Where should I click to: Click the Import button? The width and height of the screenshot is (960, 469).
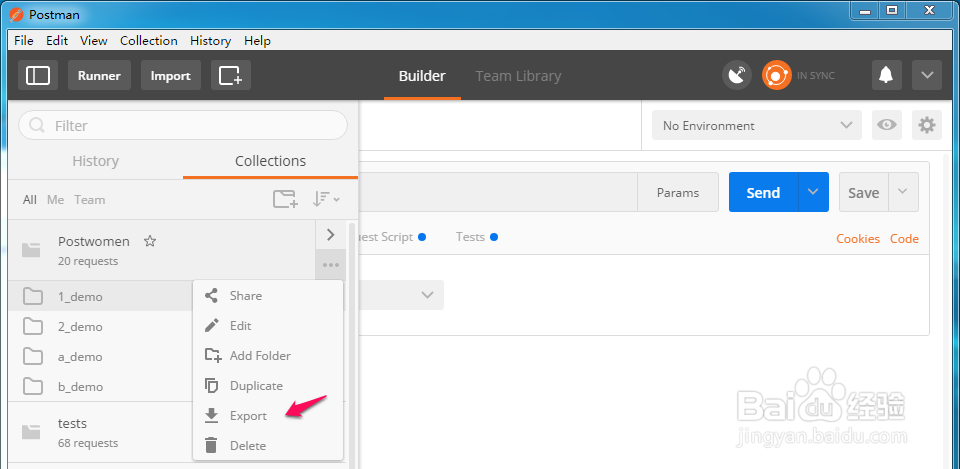(171, 75)
